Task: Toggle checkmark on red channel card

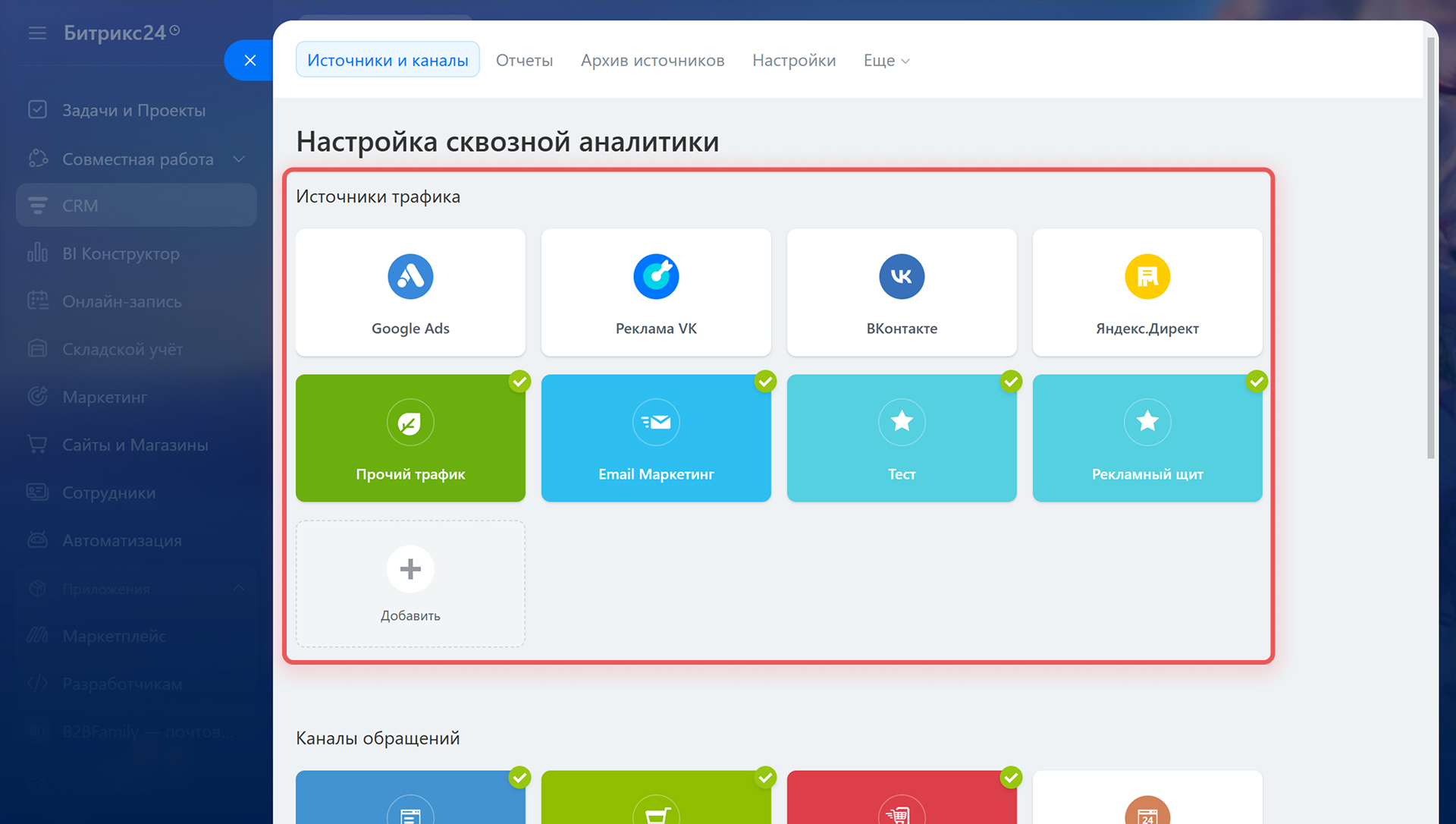Action: point(1011,777)
